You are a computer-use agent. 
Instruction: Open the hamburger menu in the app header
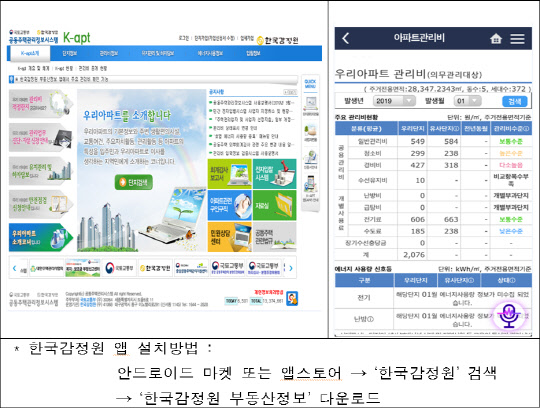click(517, 39)
